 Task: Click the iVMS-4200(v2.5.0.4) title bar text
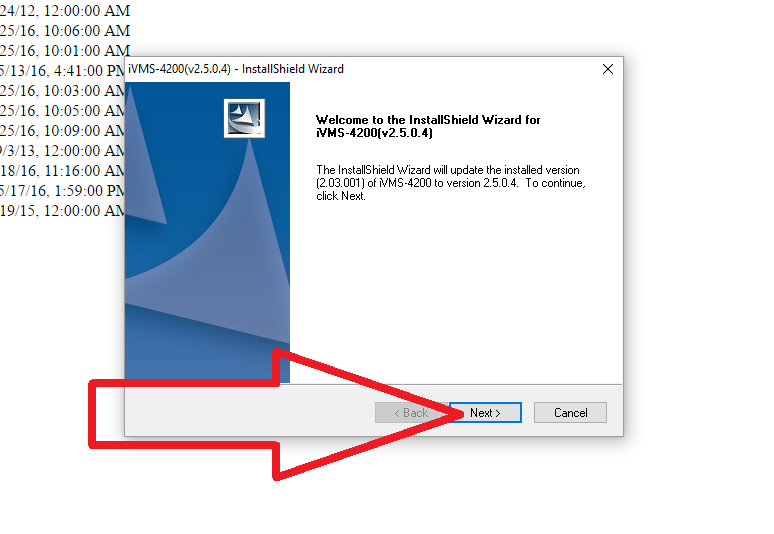(236, 69)
